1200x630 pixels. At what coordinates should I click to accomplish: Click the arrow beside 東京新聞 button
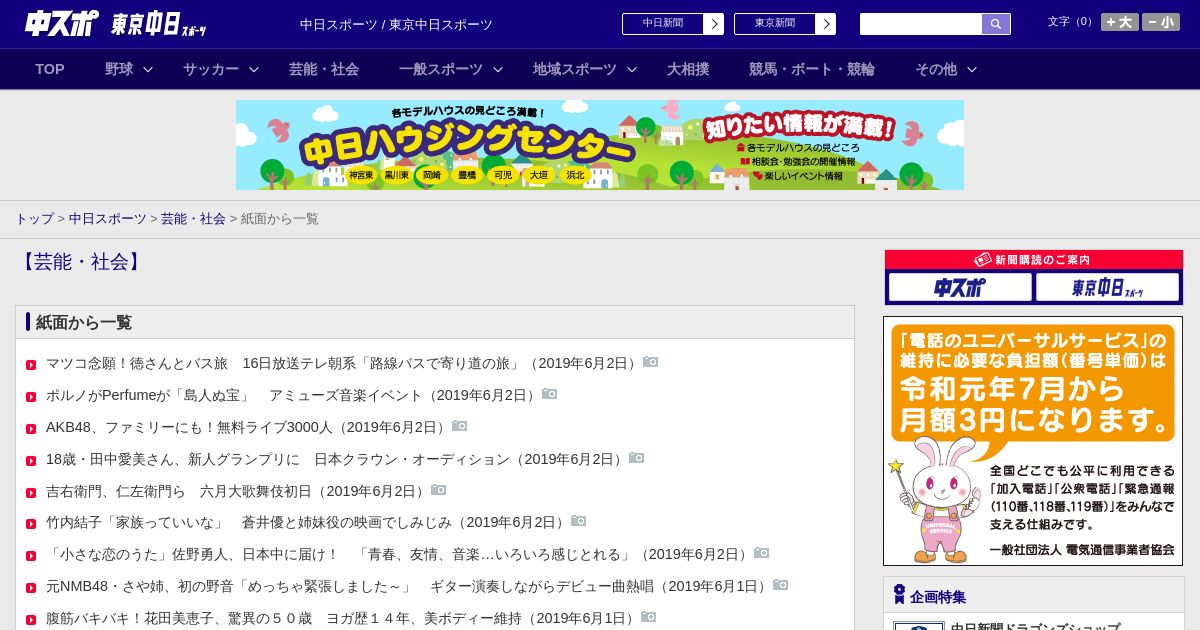(826, 24)
